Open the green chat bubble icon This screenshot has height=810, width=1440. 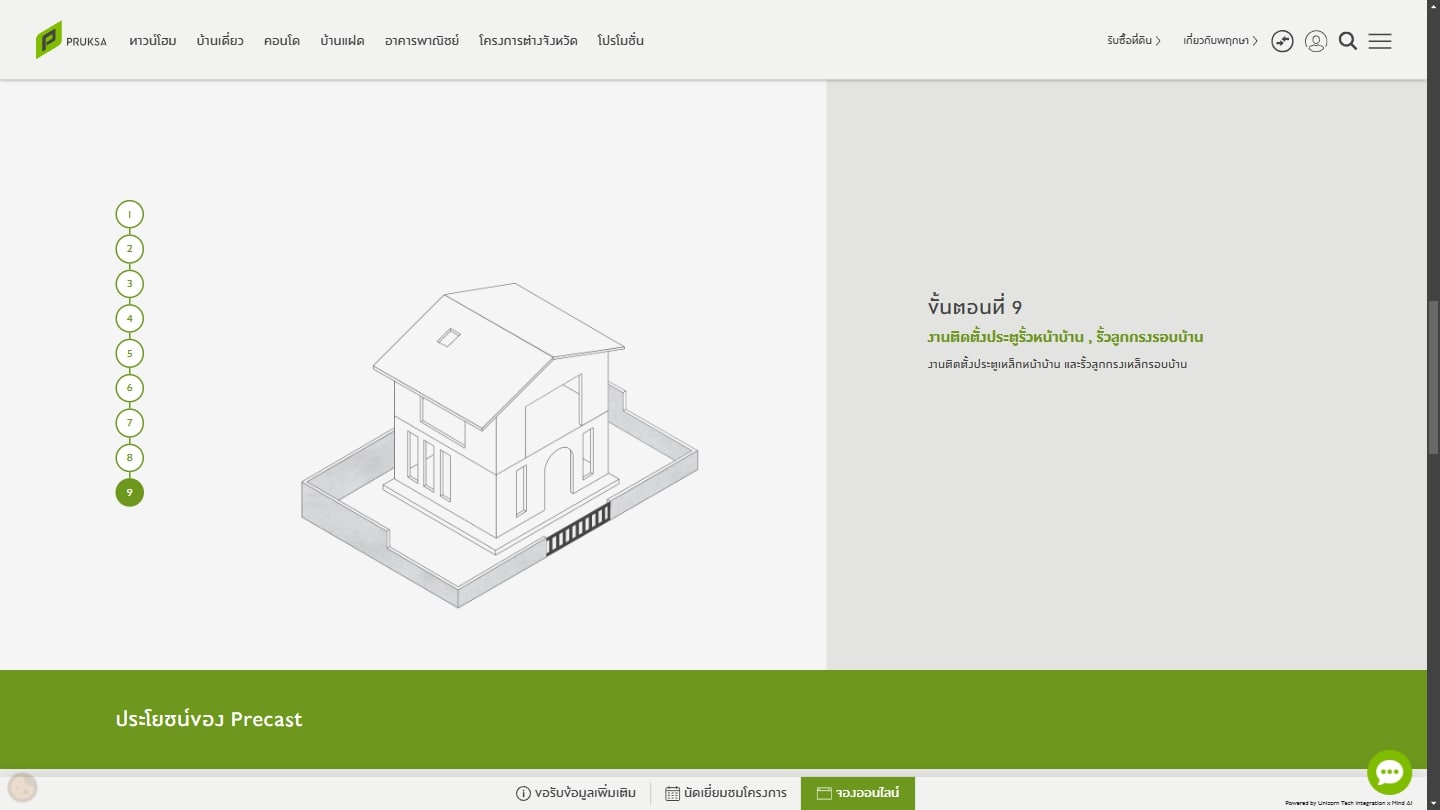1389,772
